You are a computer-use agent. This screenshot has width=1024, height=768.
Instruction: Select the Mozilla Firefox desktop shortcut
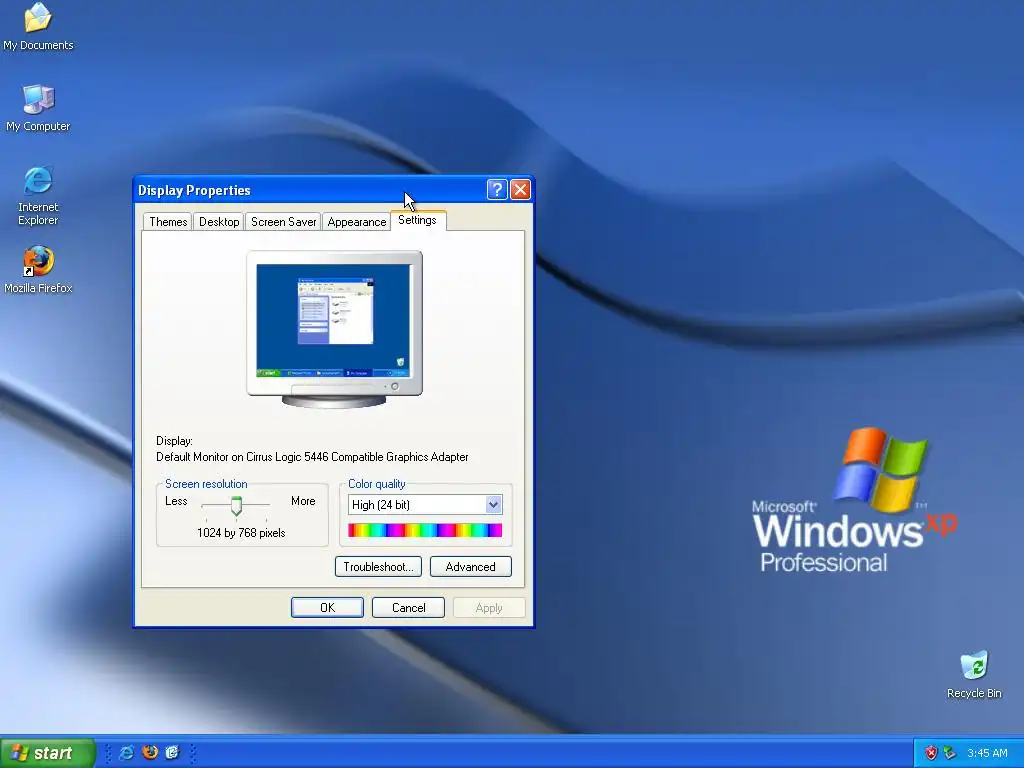click(x=38, y=269)
